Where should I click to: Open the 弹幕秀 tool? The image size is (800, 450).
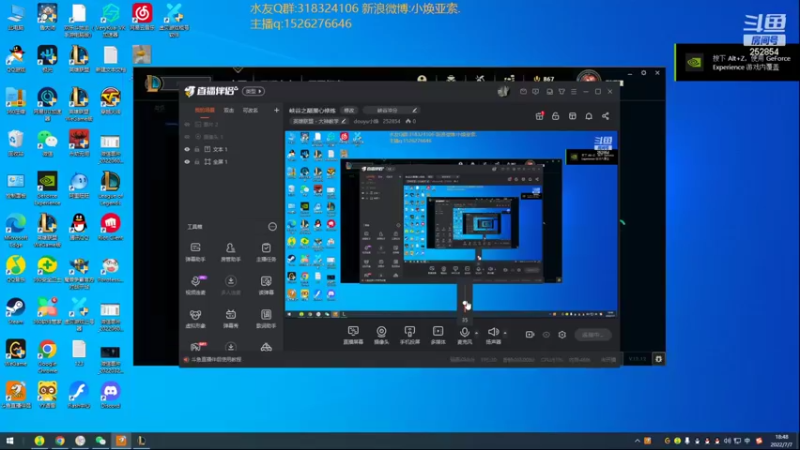point(231,318)
